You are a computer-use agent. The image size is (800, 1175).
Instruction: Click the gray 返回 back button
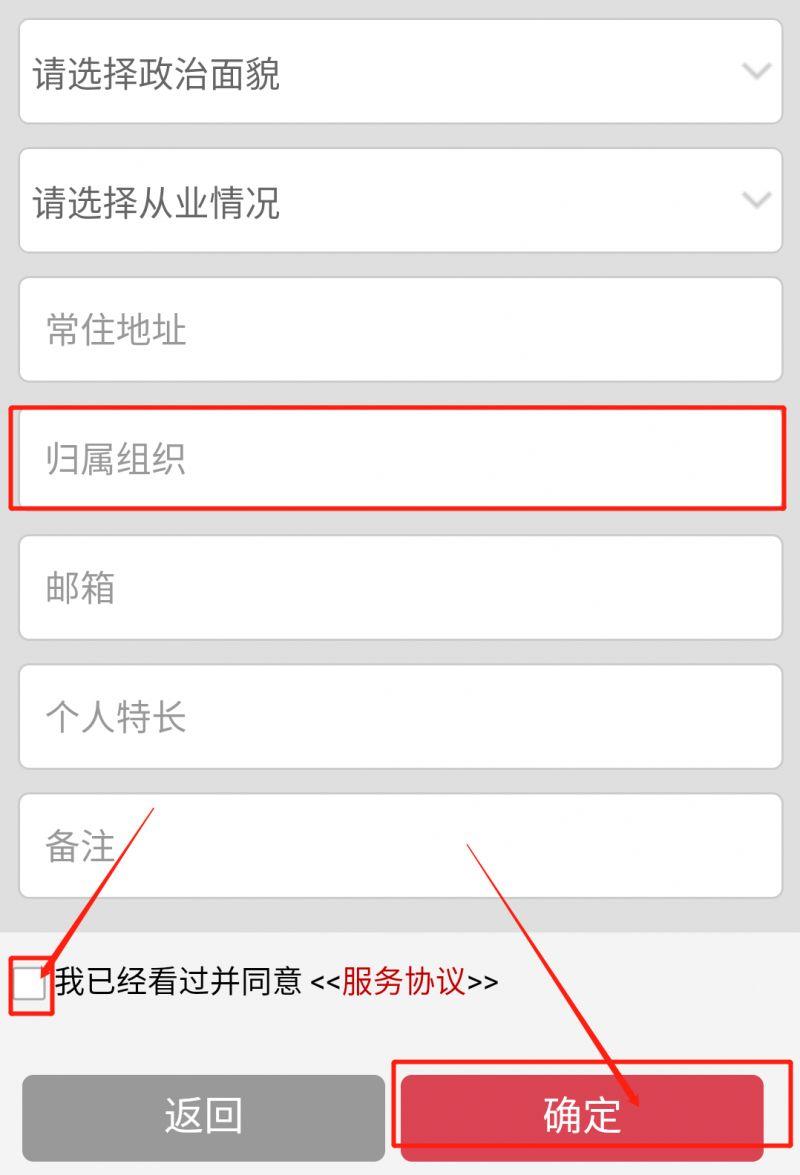tap(203, 1117)
